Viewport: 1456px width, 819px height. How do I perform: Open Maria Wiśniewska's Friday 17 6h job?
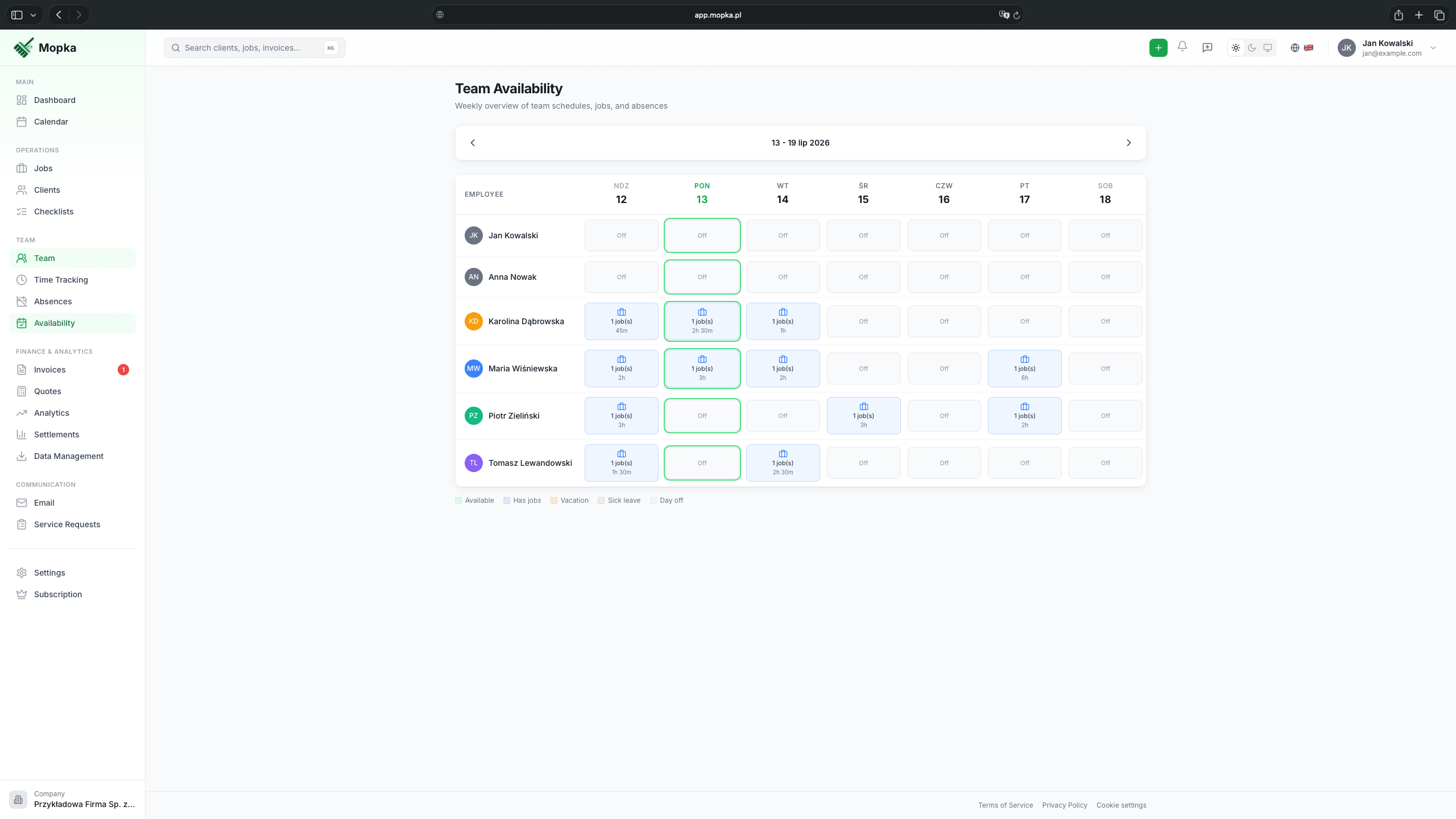[1024, 369]
